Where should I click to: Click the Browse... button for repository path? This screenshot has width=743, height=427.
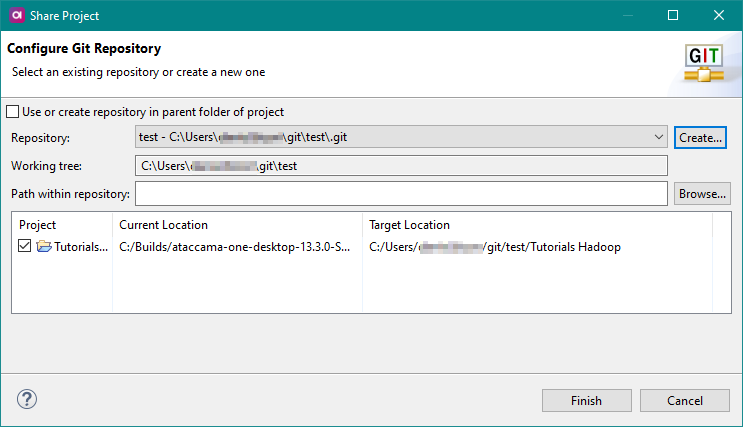pos(701,193)
